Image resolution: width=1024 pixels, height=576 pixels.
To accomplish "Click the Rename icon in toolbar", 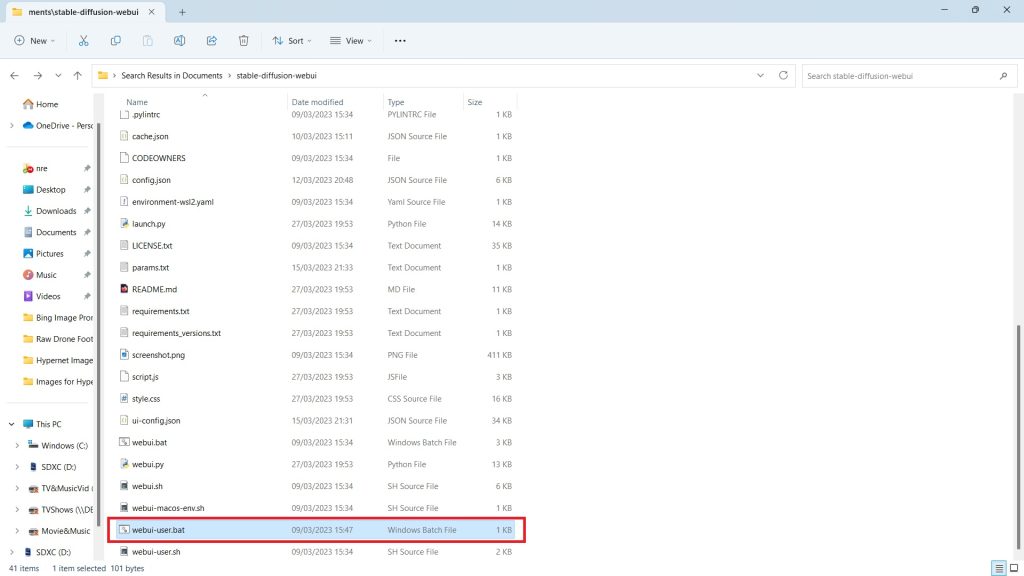I will (179, 41).
